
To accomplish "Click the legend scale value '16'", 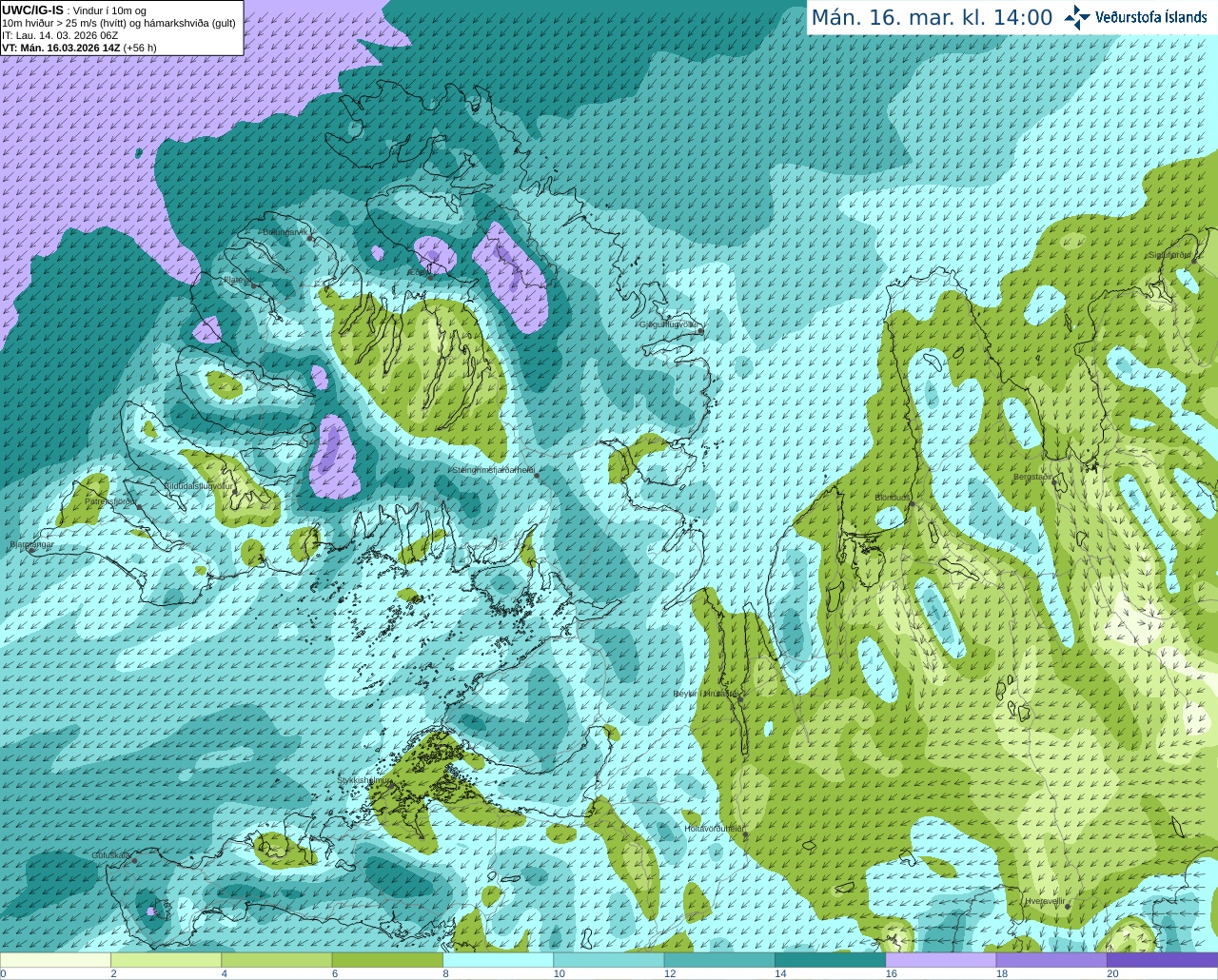I will click(x=892, y=973).
